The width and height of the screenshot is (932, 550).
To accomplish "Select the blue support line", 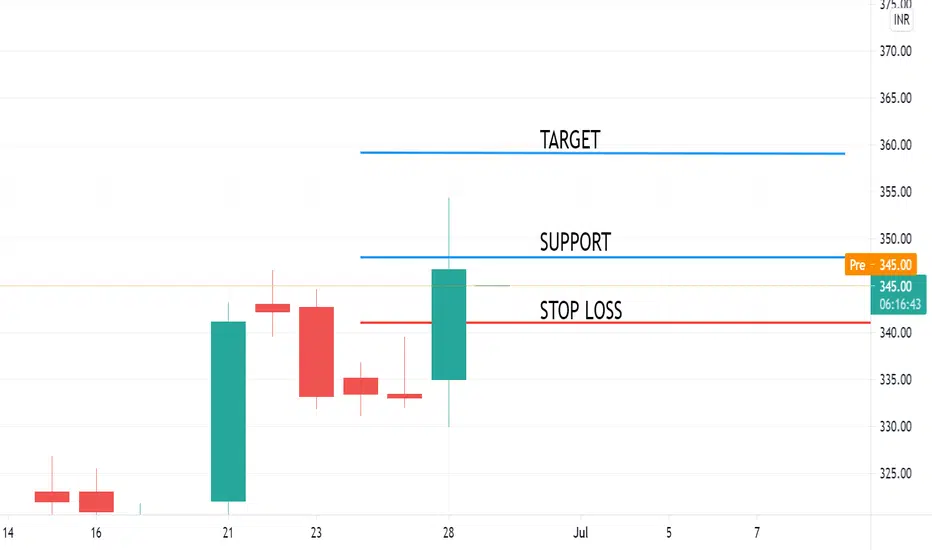I will point(602,257).
